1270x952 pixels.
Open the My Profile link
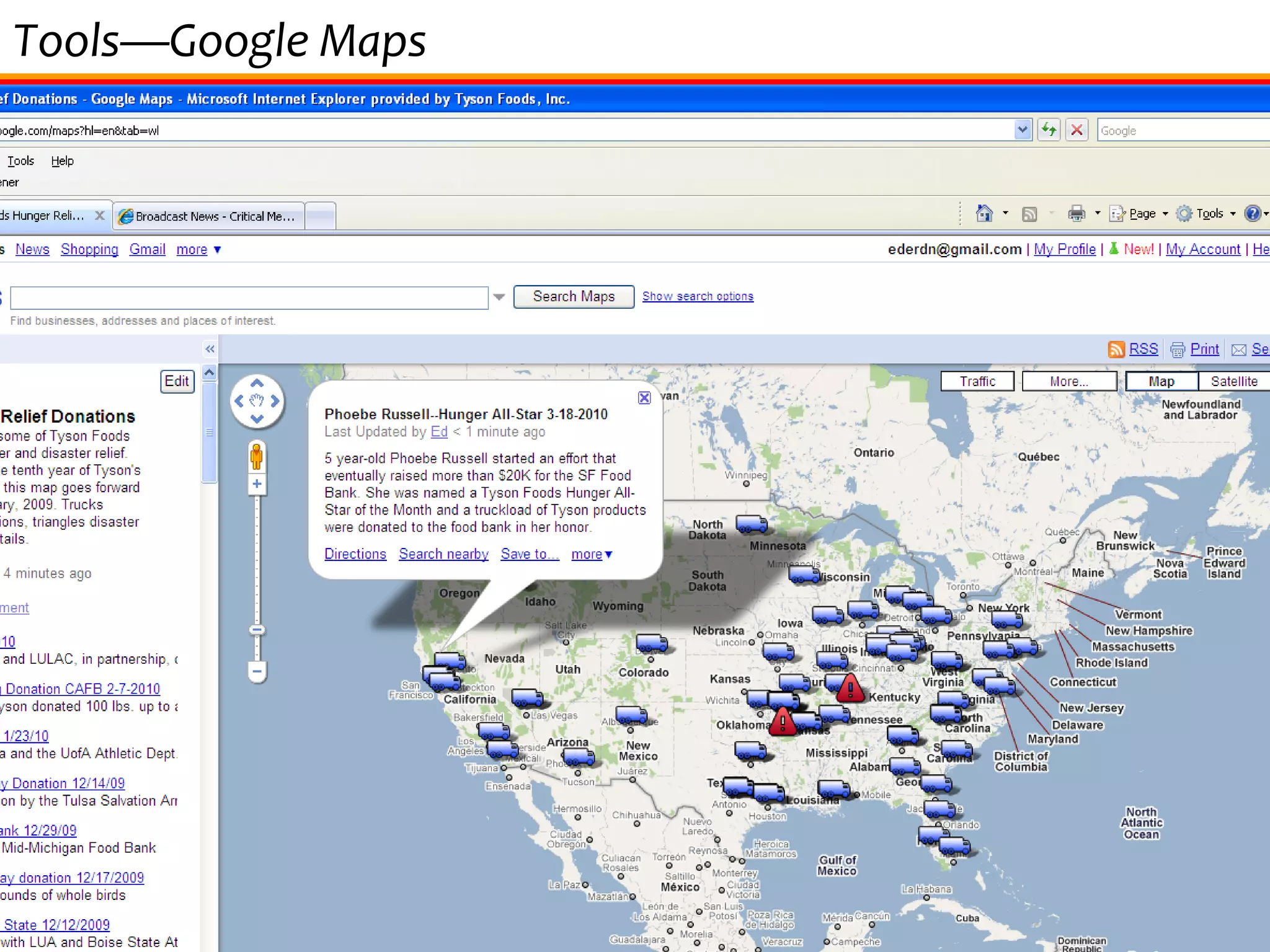(1065, 249)
